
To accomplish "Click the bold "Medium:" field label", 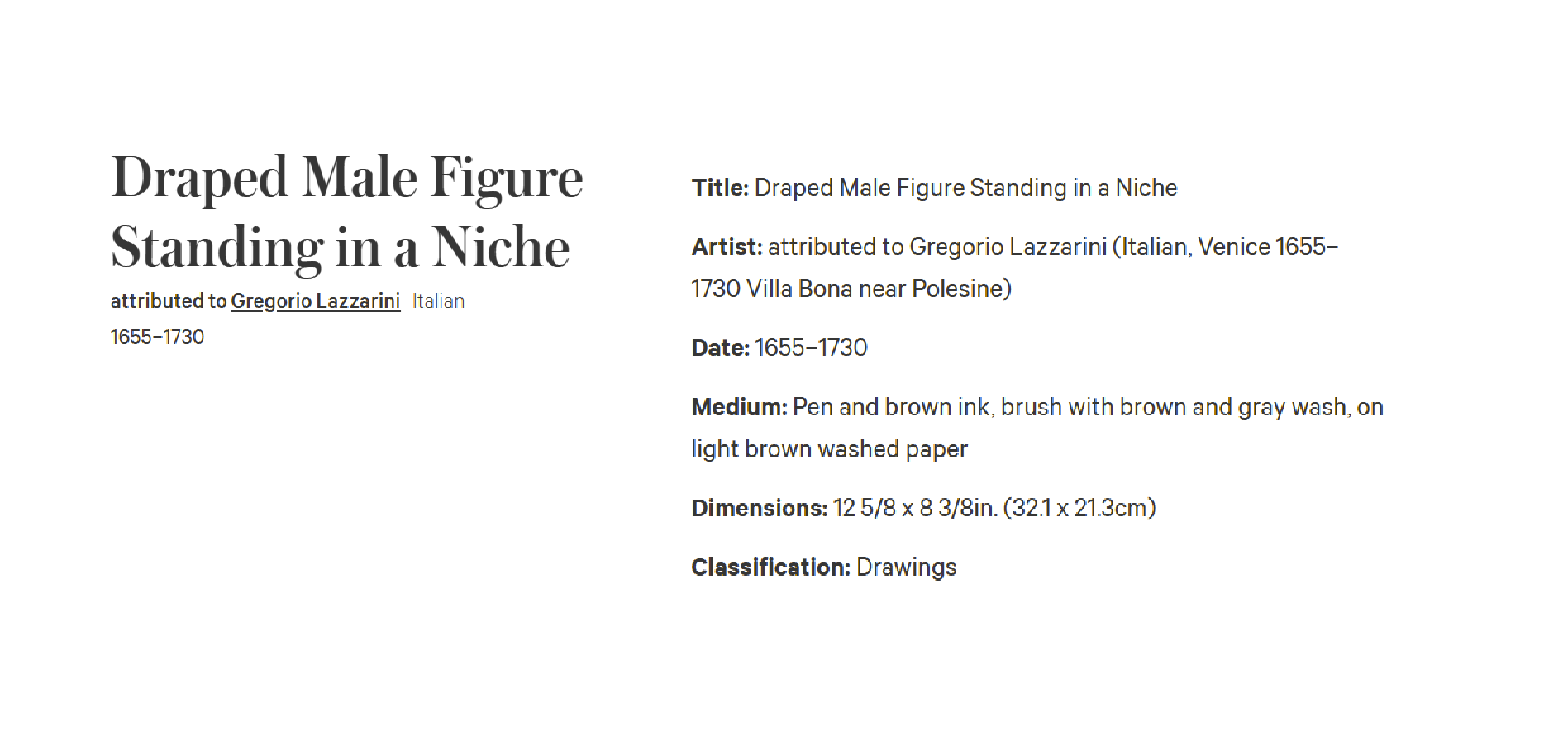I will (739, 408).
